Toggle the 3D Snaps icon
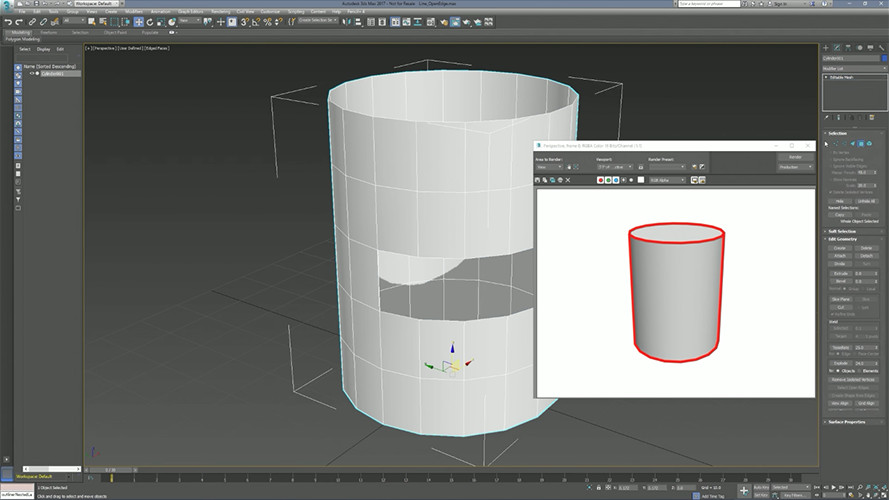889x500 pixels. pos(244,22)
